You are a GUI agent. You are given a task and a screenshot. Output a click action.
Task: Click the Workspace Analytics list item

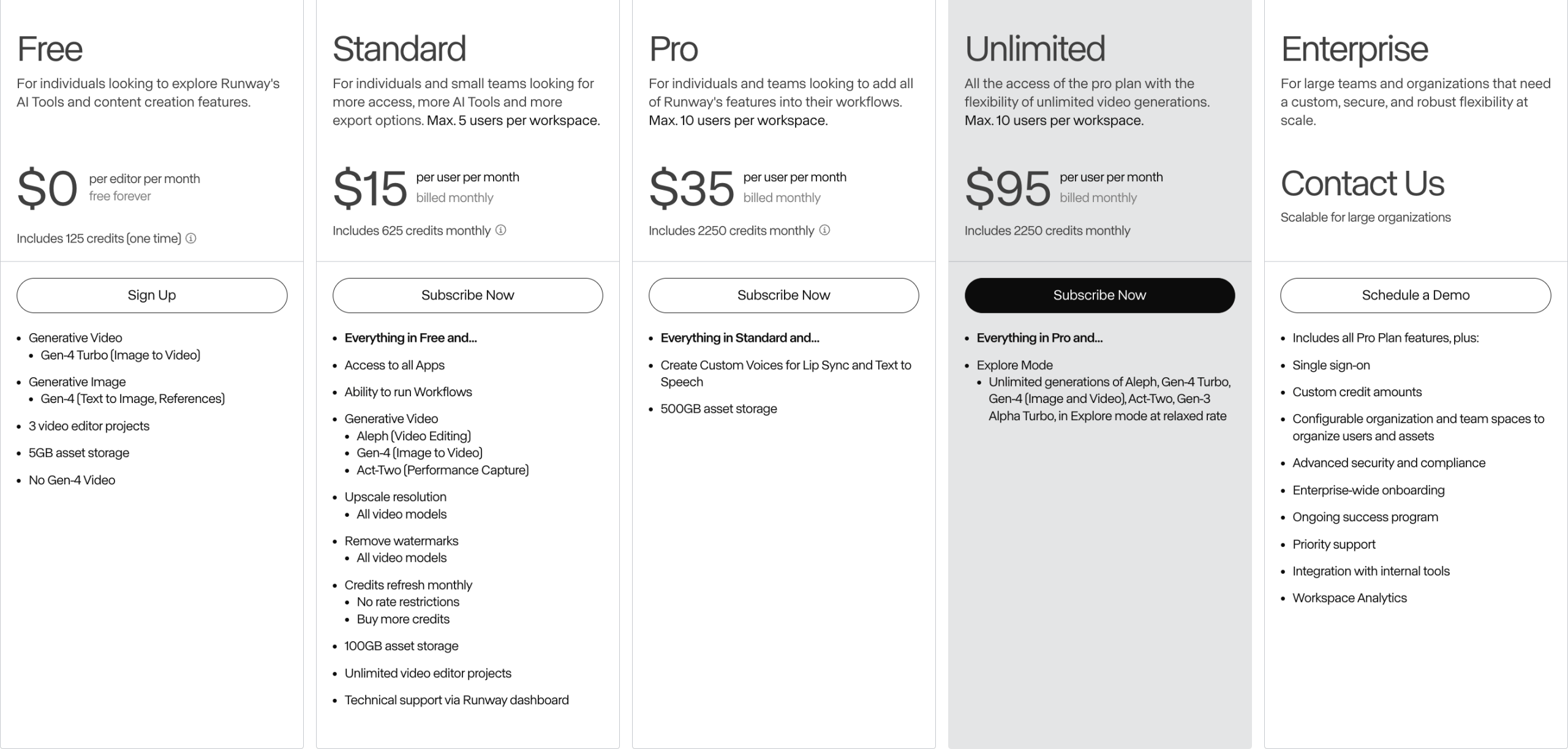[x=1349, y=598]
